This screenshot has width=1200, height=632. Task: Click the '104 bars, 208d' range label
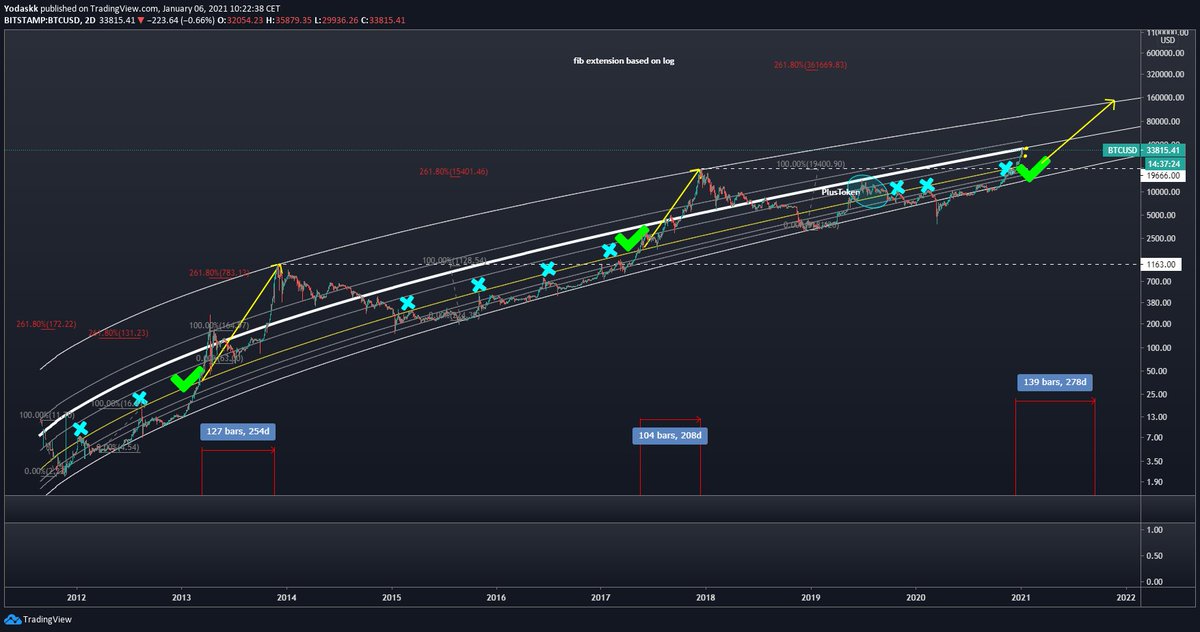click(672, 435)
